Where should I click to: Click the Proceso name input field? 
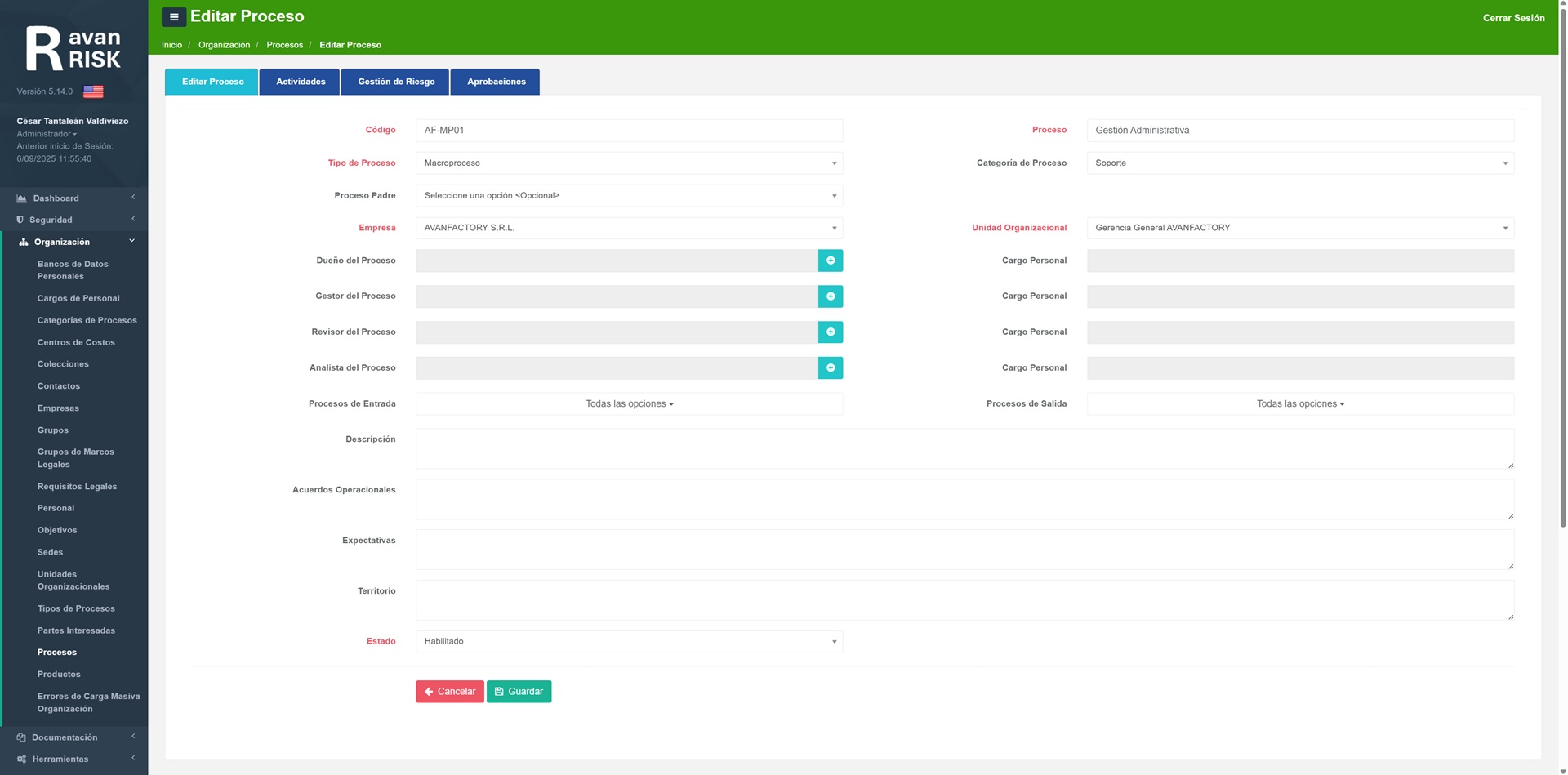coord(1300,131)
